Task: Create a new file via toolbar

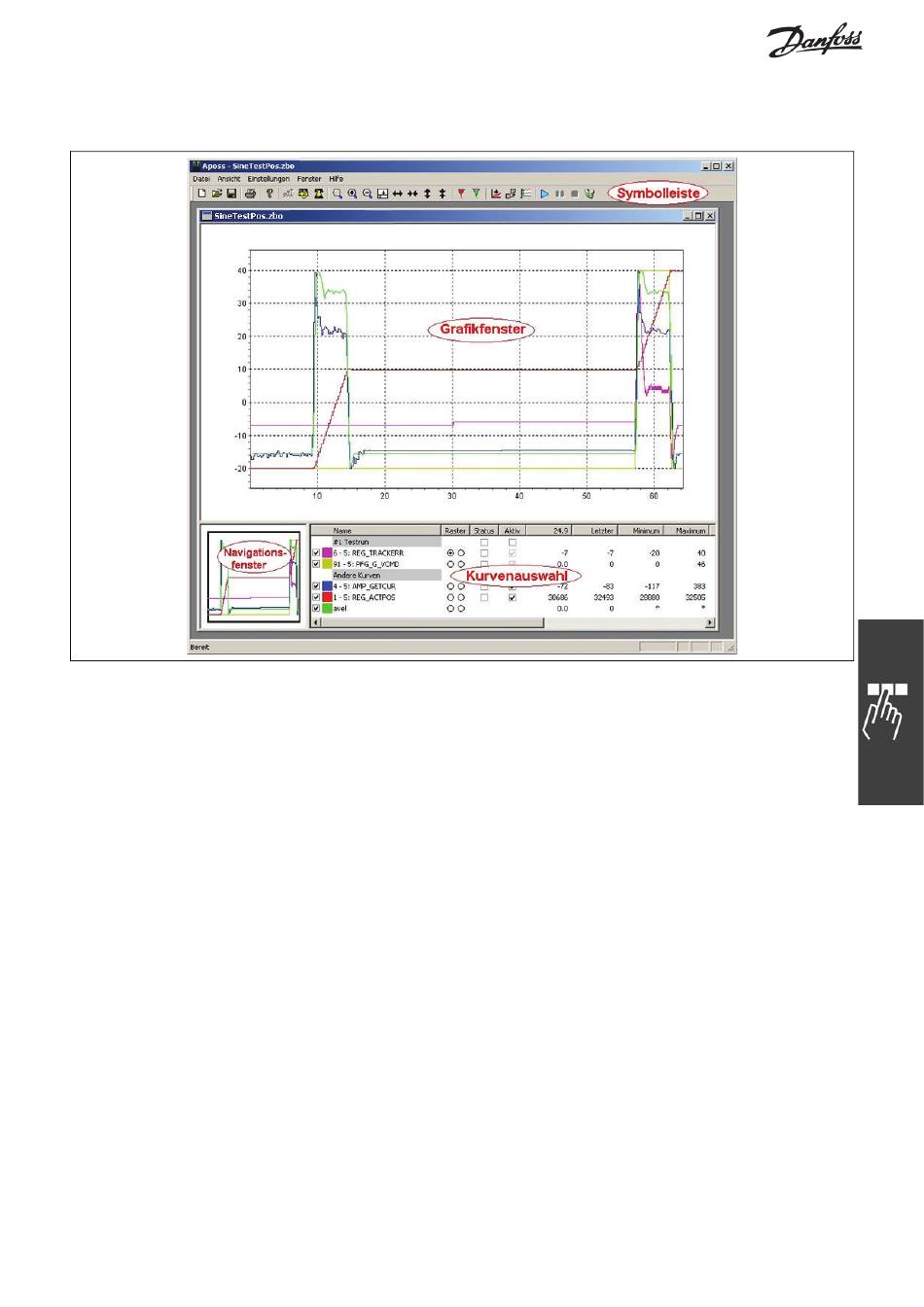Action: point(201,194)
